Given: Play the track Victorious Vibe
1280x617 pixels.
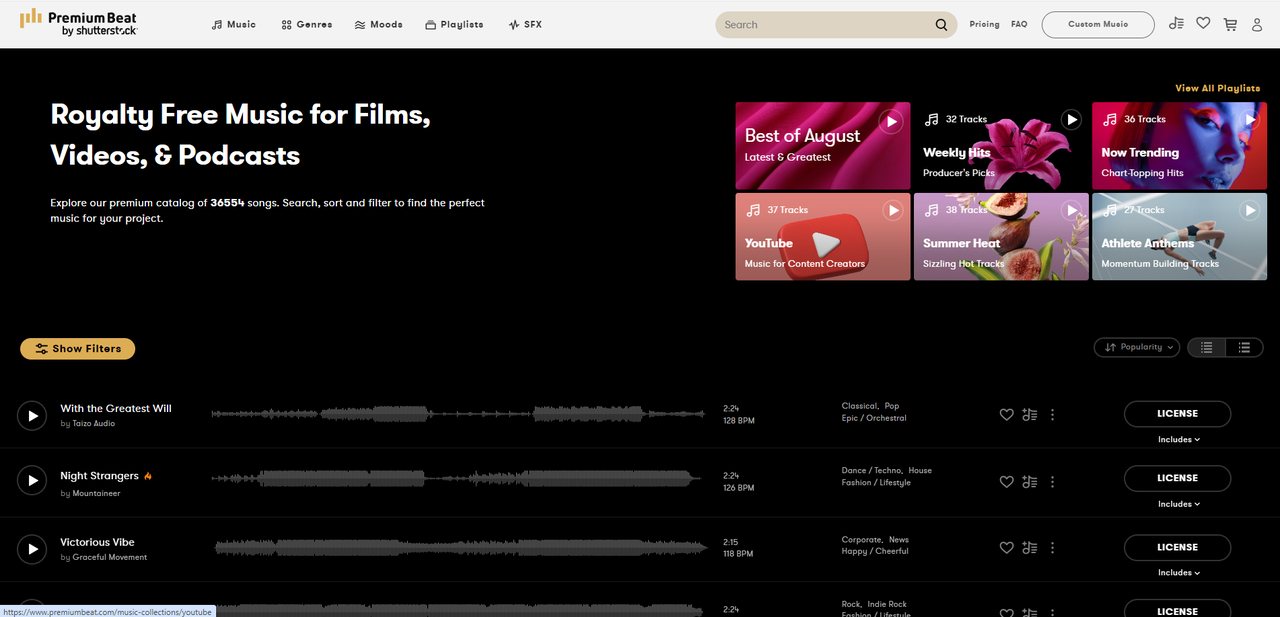Looking at the screenshot, I should (32, 549).
